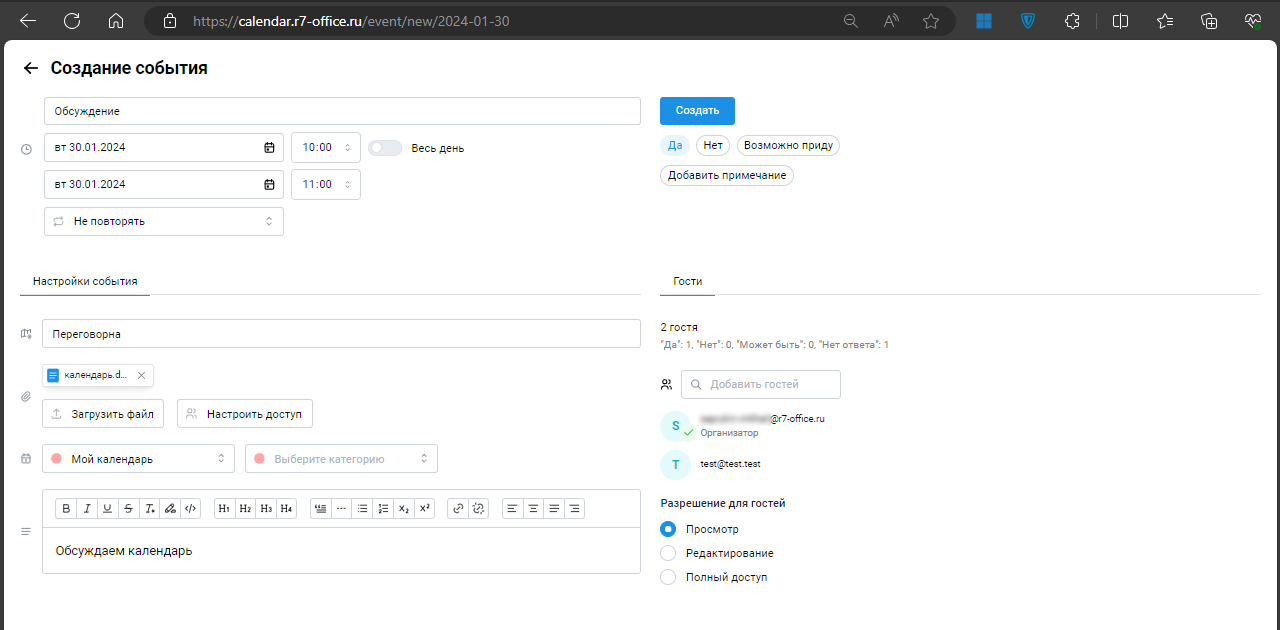Insert a bulleted list in description
Image resolution: width=1280 pixels, height=630 pixels.
pyautogui.click(x=362, y=509)
